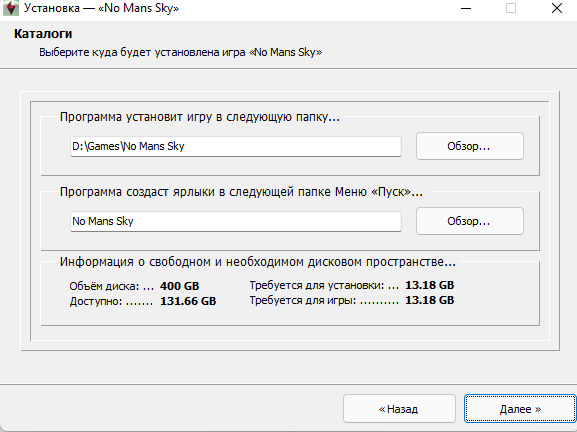This screenshot has width=577, height=432.
Task: Click the Требуется для игры 13.18 GB value
Action: click(x=429, y=300)
